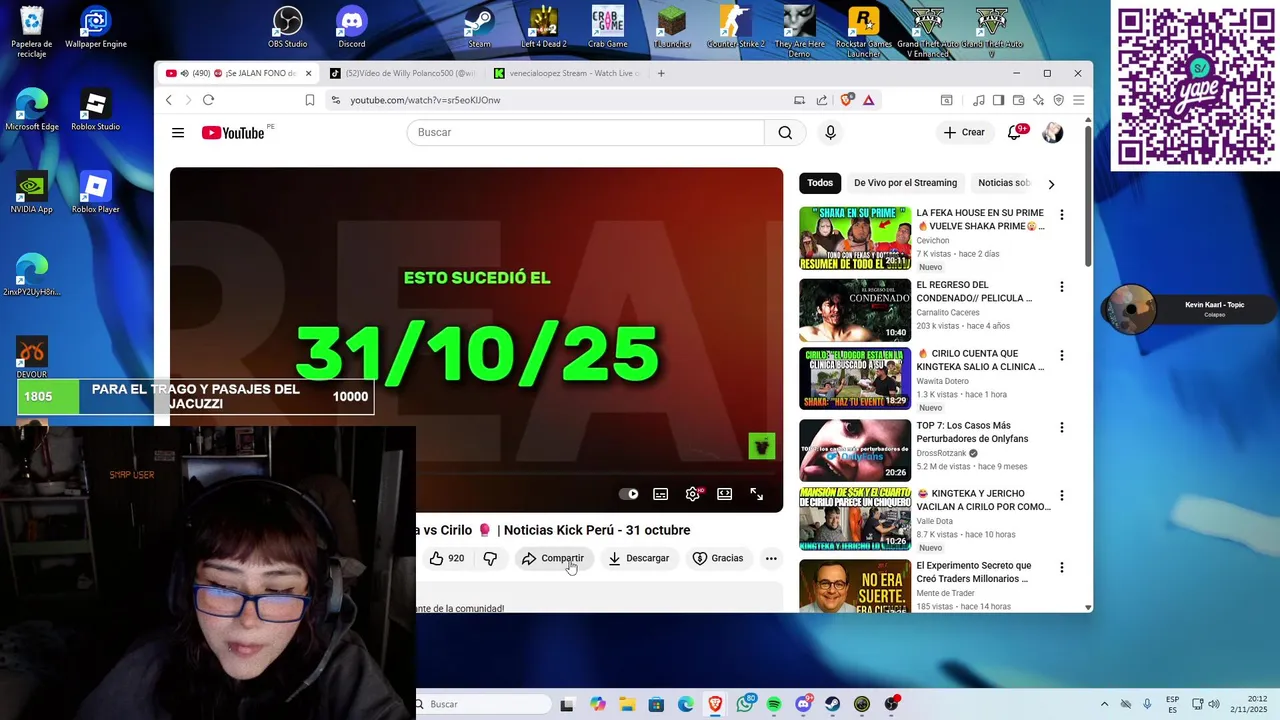Share this page from address bar
Screen dimensions: 1280x720
822,100
